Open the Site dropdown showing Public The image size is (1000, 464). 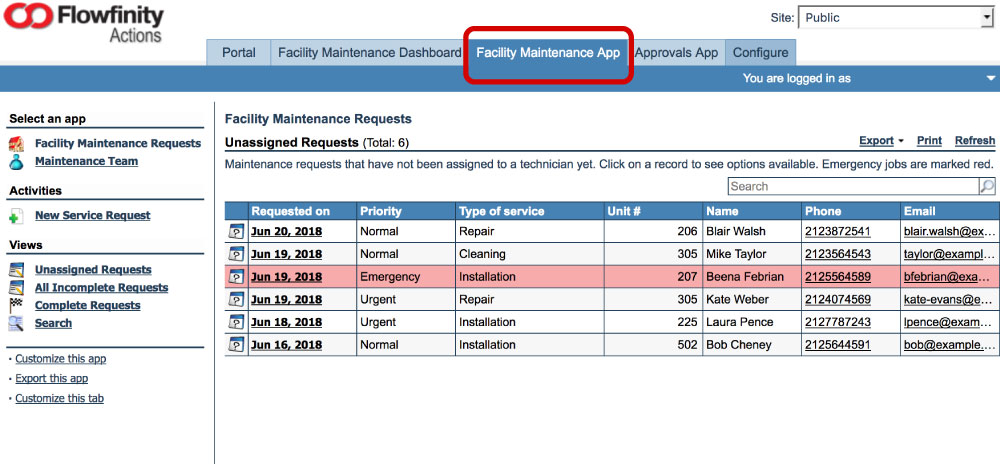(x=895, y=18)
